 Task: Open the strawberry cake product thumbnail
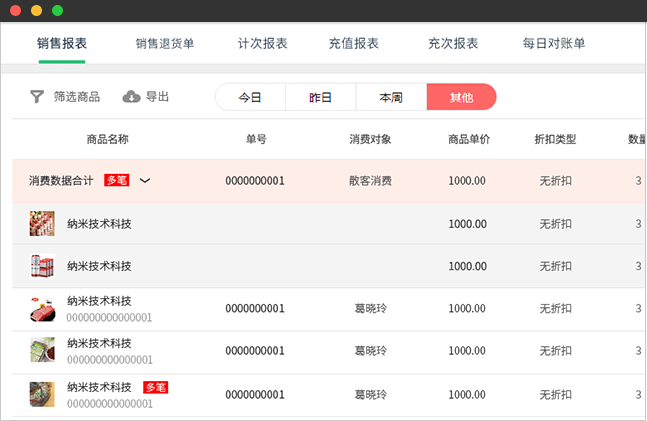click(x=42, y=223)
